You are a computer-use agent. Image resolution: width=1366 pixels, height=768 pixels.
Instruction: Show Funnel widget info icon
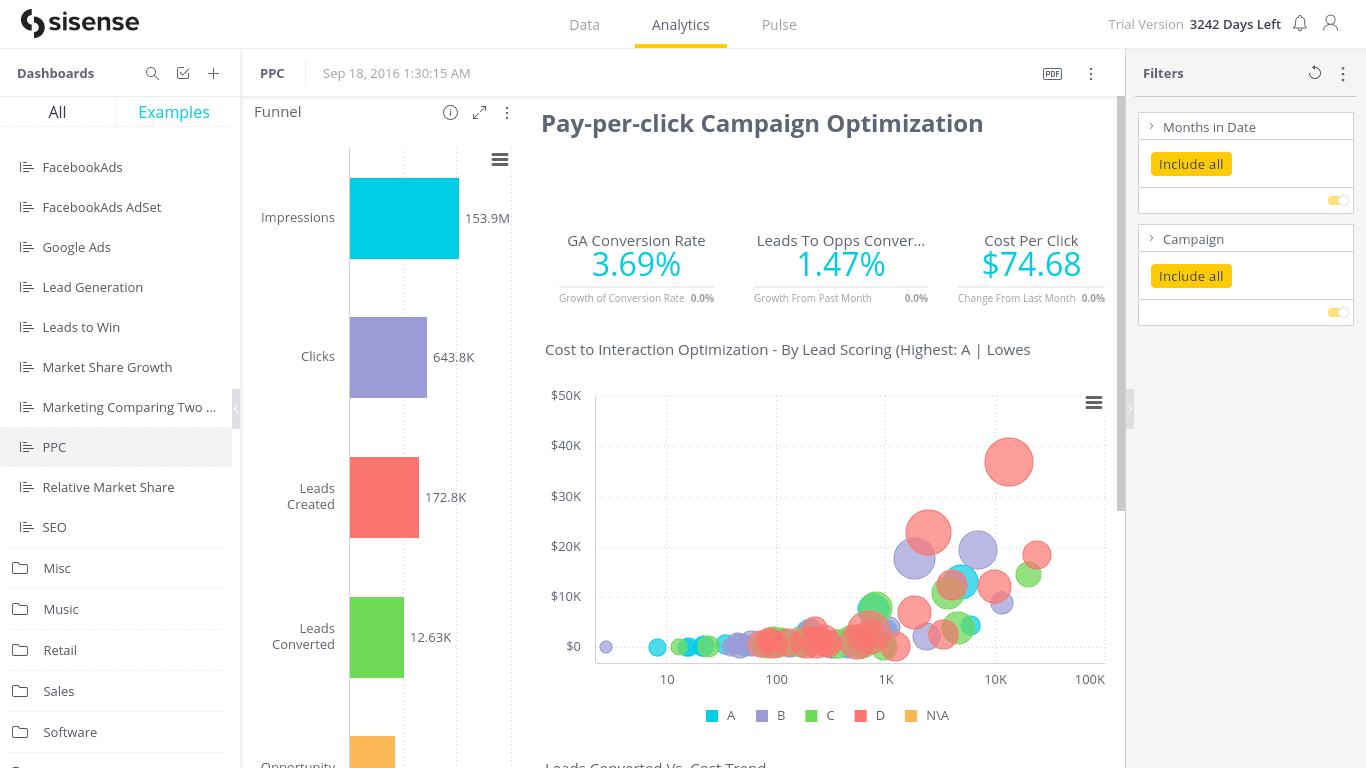(450, 113)
